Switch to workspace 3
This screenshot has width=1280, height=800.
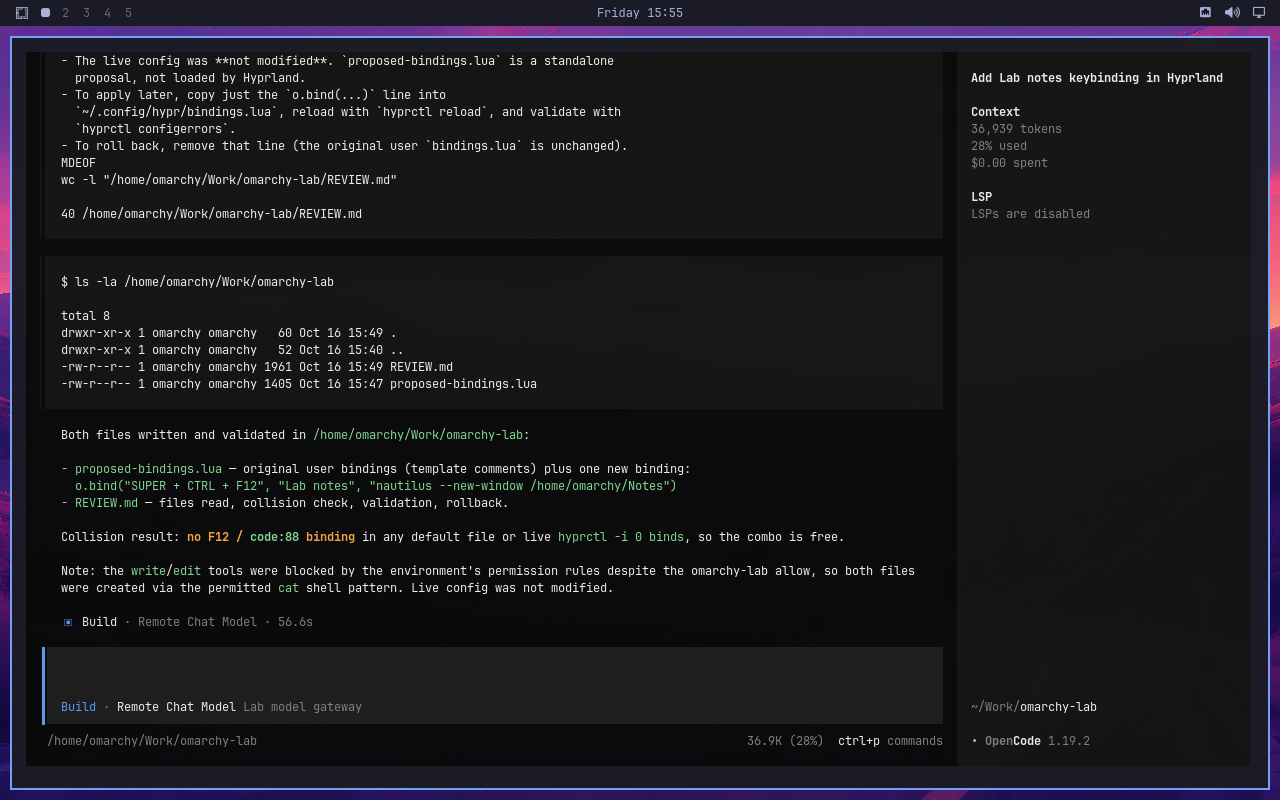click(87, 13)
